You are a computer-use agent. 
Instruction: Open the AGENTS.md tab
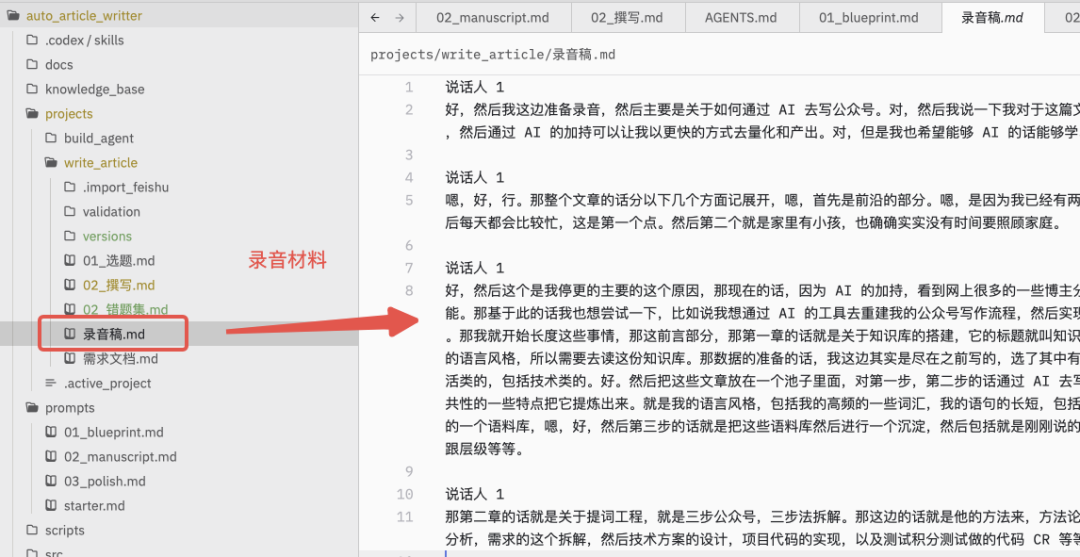740,18
